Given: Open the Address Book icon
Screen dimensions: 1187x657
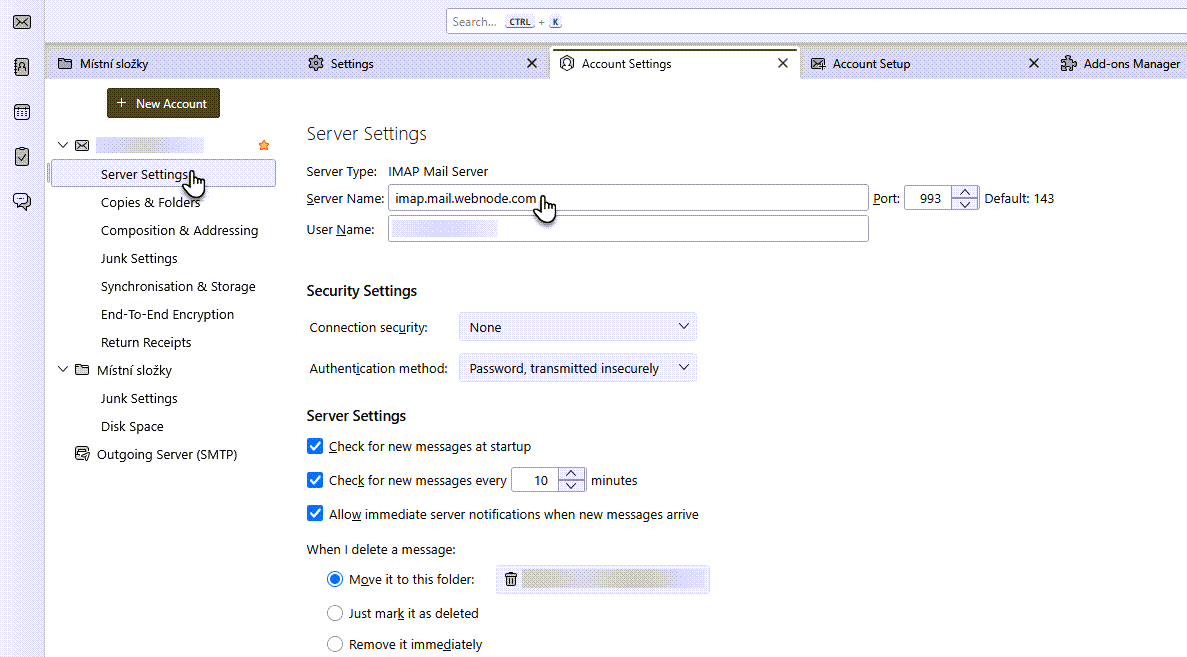Looking at the screenshot, I should pyautogui.click(x=21, y=67).
